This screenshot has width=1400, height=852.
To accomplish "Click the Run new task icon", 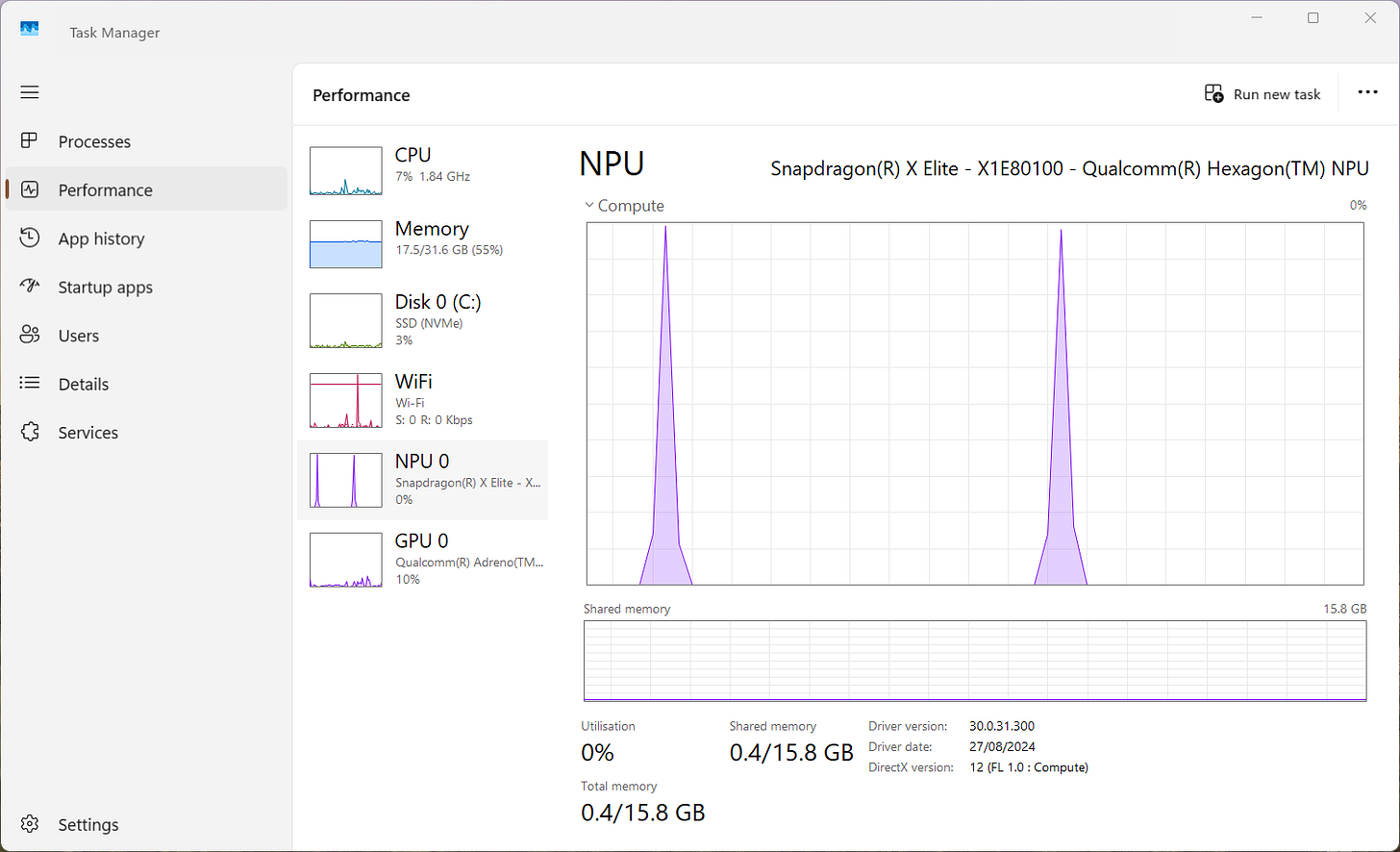I will coord(1213,93).
